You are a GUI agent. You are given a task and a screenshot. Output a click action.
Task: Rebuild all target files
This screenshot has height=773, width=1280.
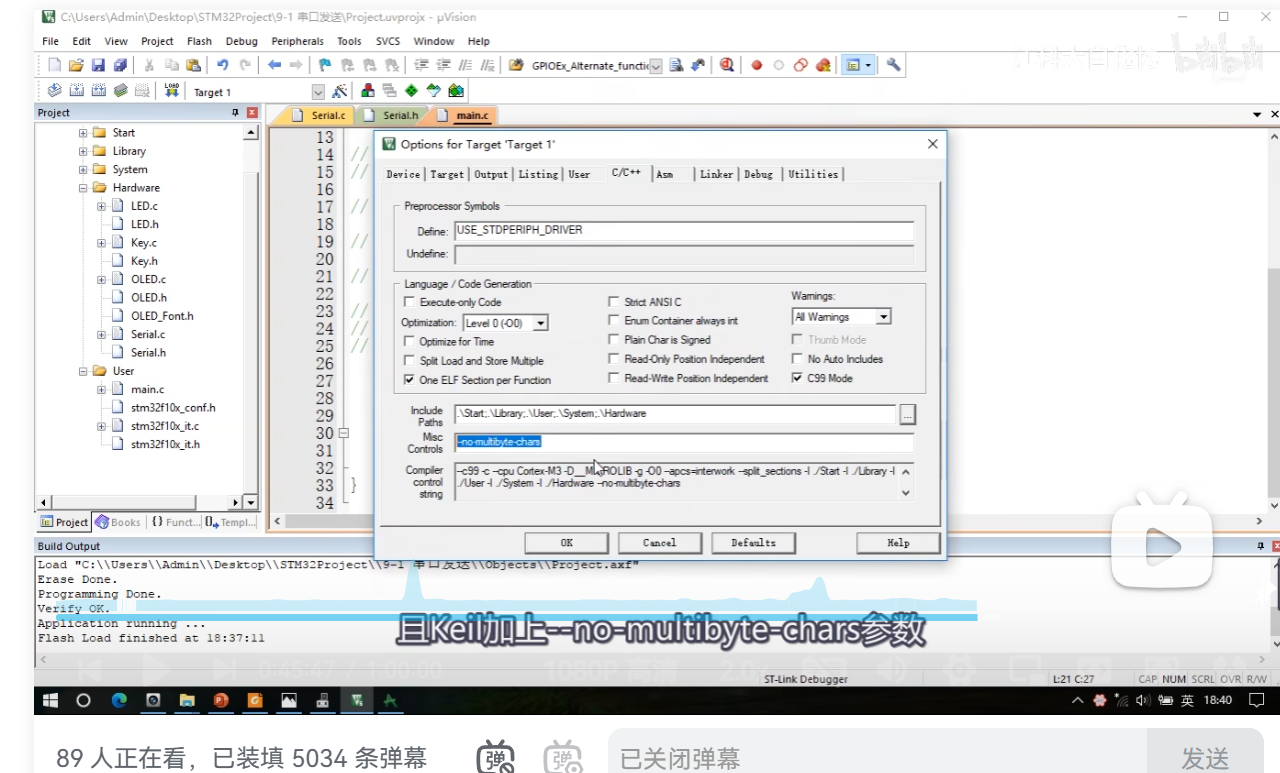[98, 91]
